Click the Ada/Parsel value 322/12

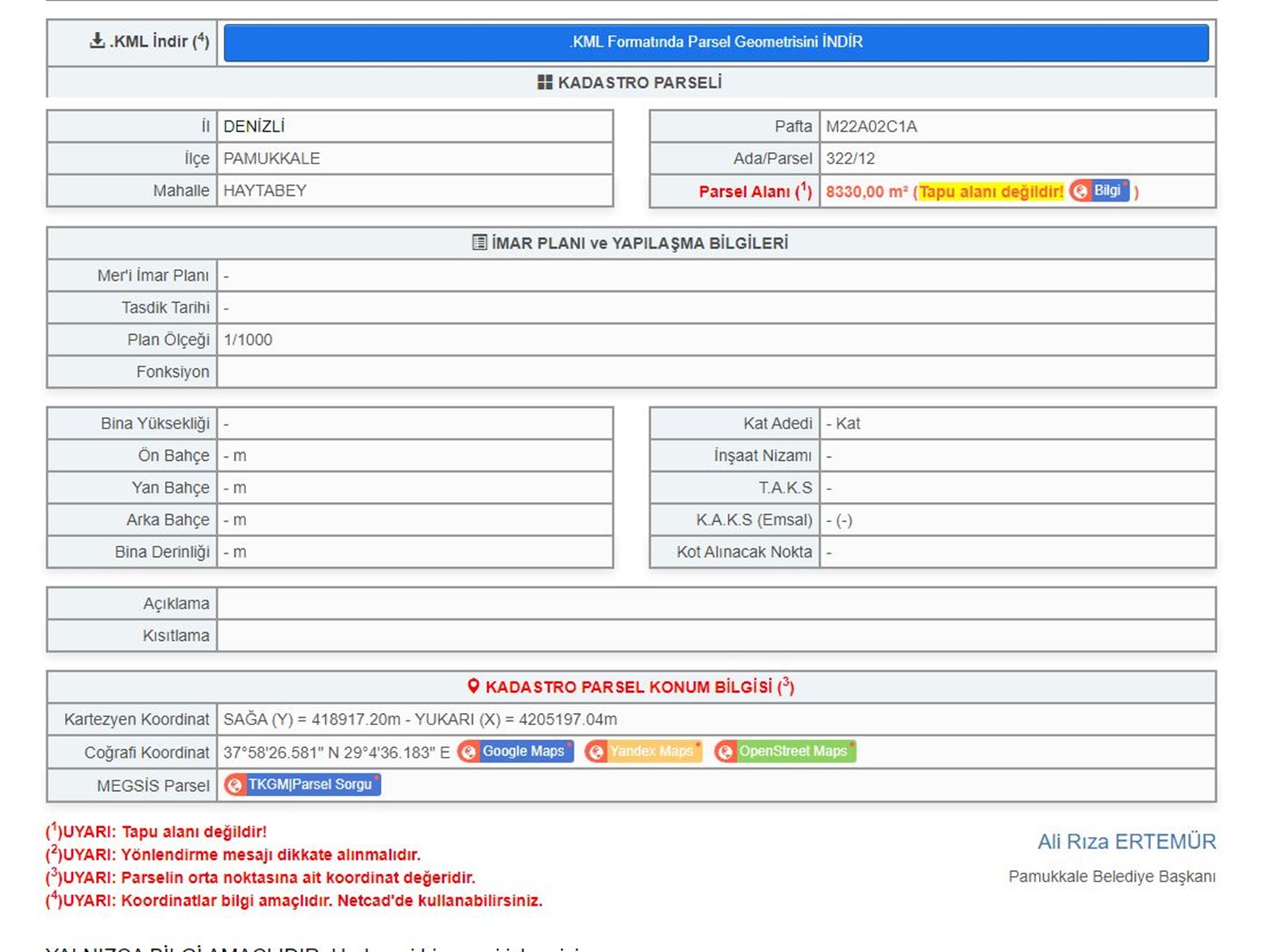(850, 159)
